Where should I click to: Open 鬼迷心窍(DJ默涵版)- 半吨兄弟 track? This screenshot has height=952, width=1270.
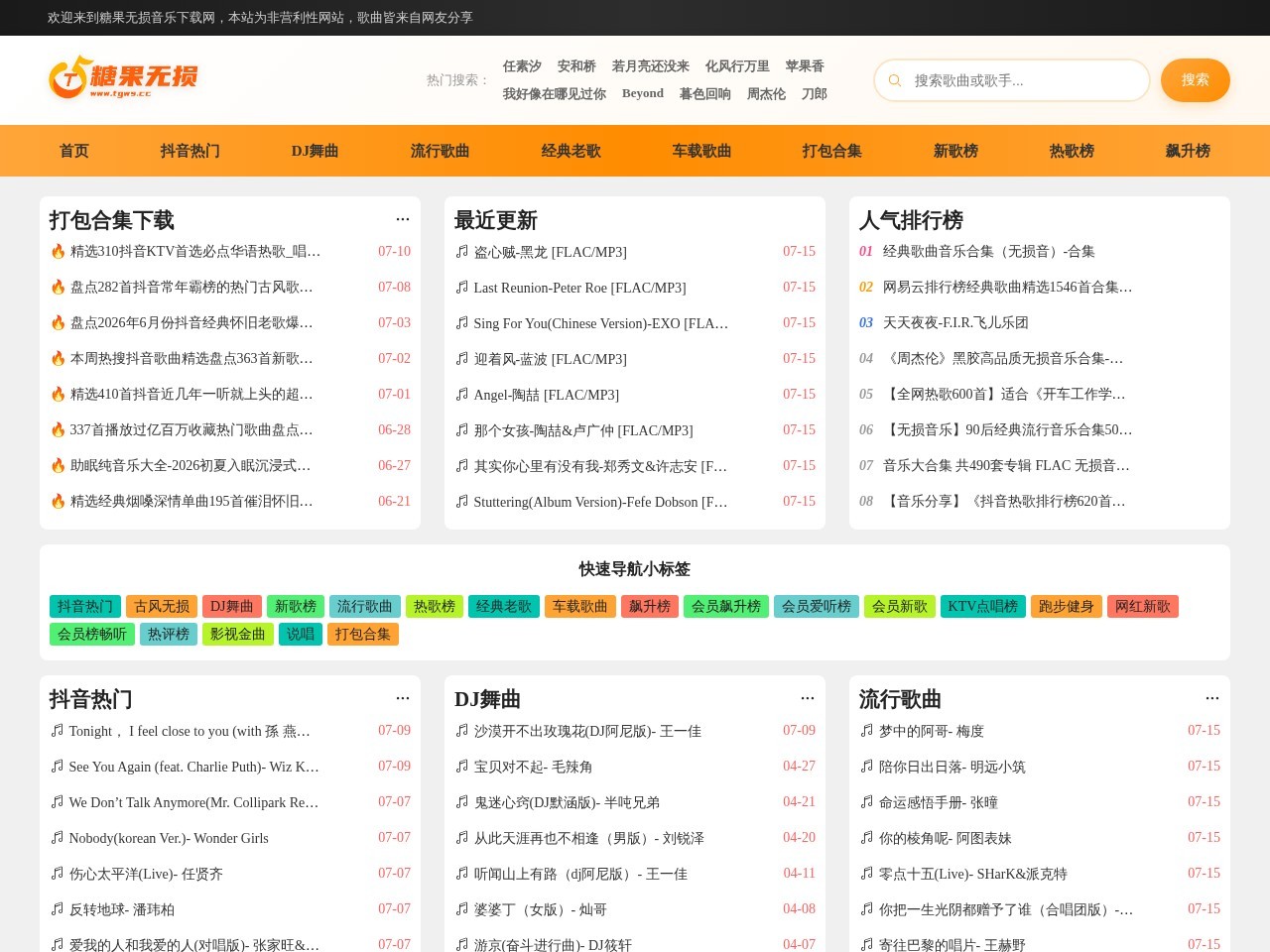click(567, 802)
